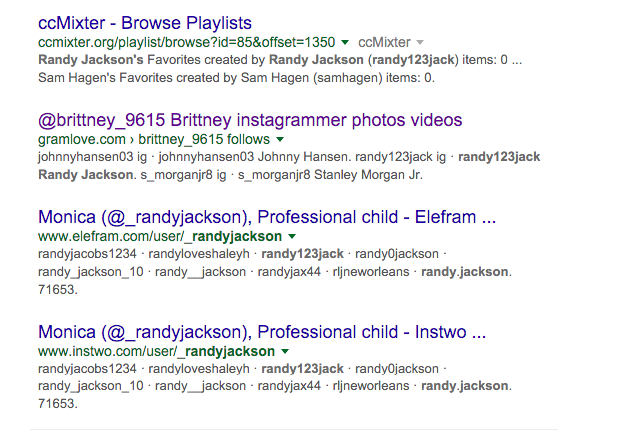Image resolution: width=627 pixels, height=434 pixels.
Task: Open the Monica Professional child Instwo result
Action: tap(262, 332)
